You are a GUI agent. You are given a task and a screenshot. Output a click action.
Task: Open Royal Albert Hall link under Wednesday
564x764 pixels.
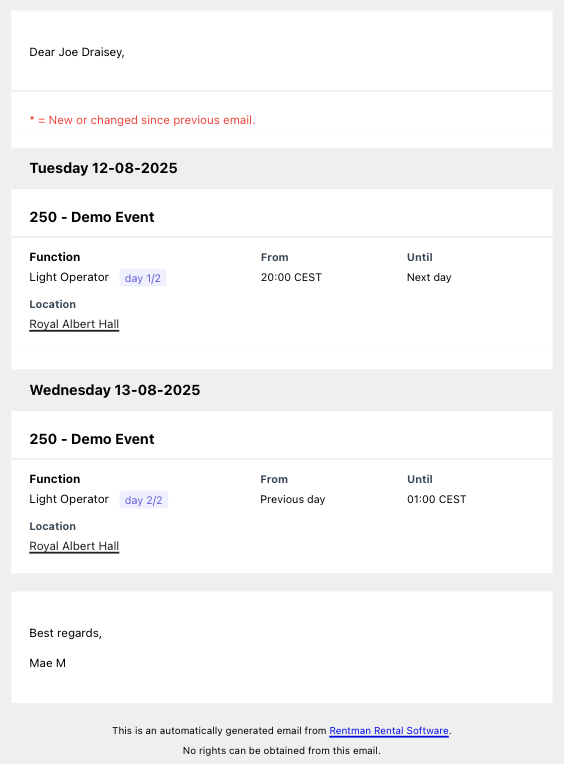tap(74, 546)
